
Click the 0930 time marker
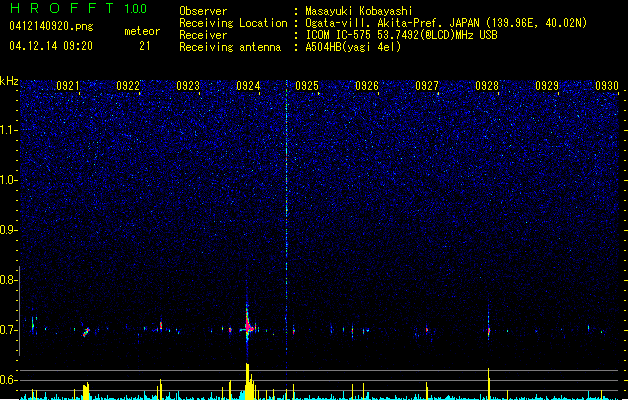[607, 85]
